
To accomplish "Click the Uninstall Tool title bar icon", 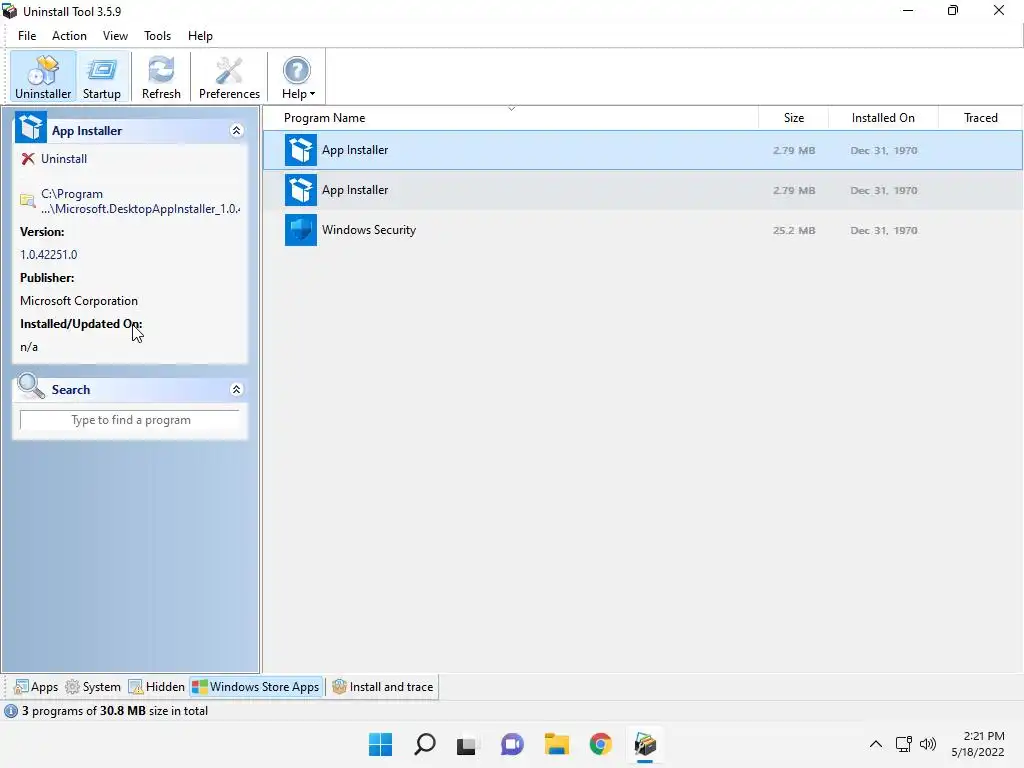I will (x=10, y=11).
